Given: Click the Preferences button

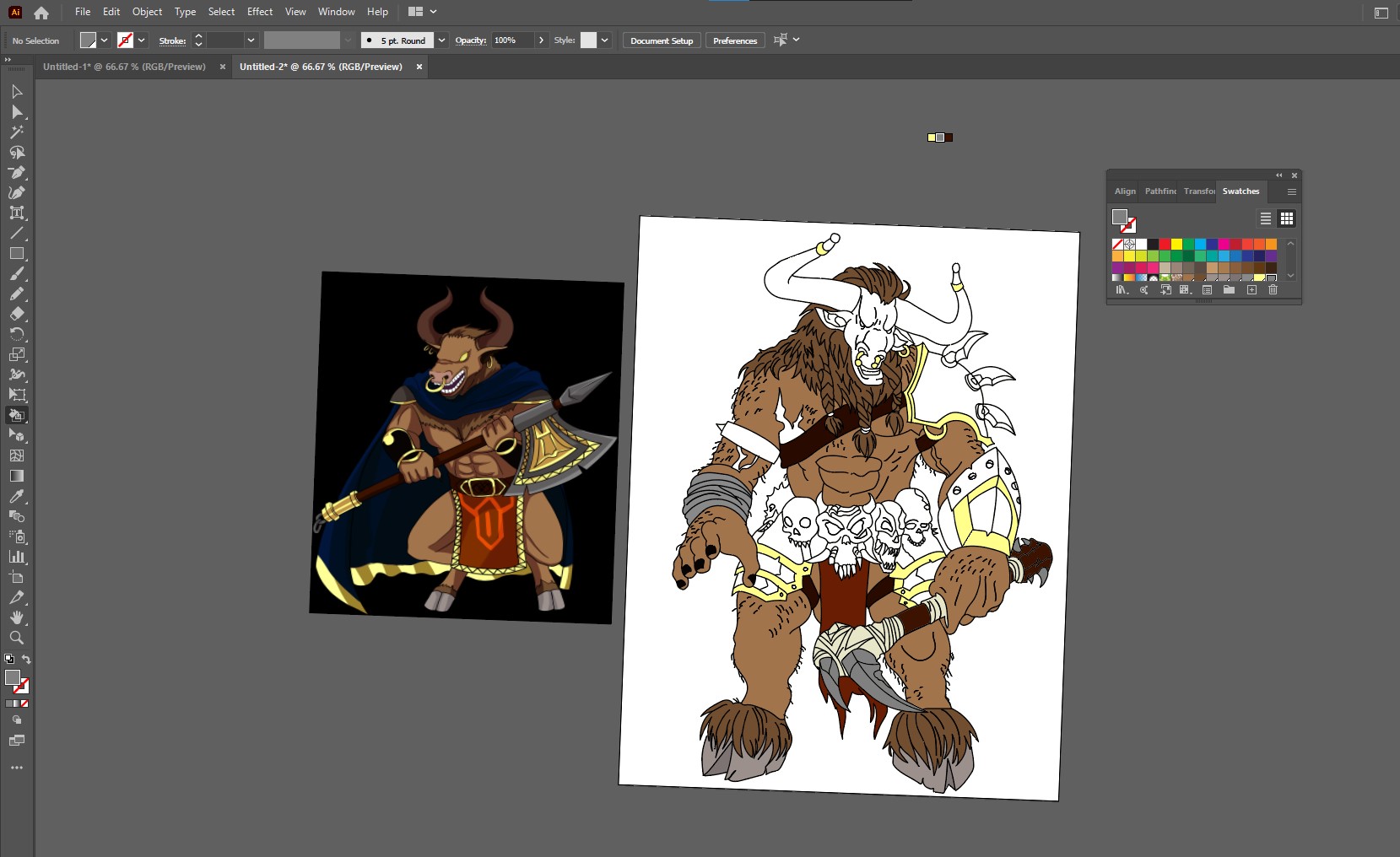Looking at the screenshot, I should tap(735, 40).
